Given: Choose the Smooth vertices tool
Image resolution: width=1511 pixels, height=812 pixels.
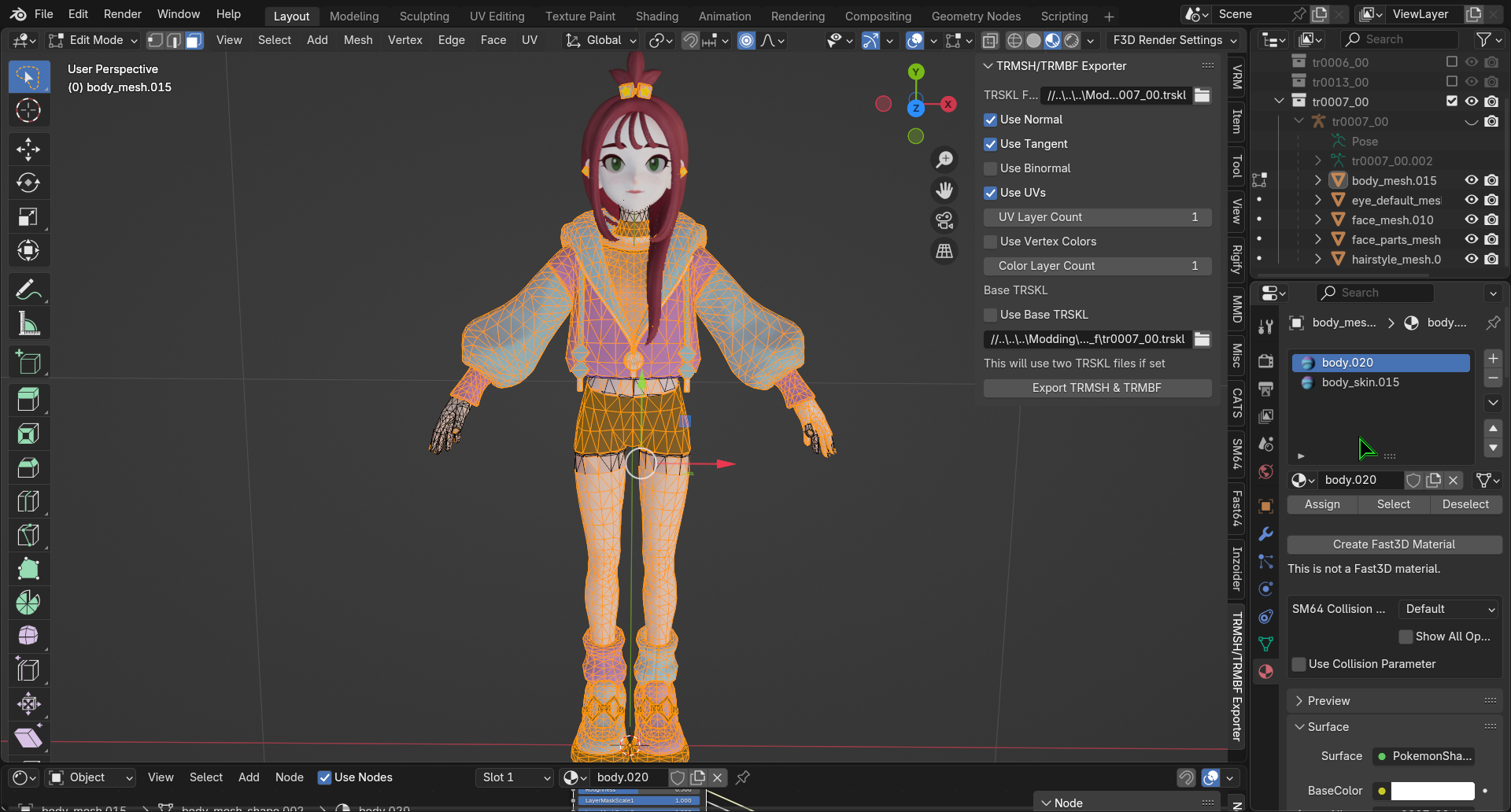Looking at the screenshot, I should point(28,636).
